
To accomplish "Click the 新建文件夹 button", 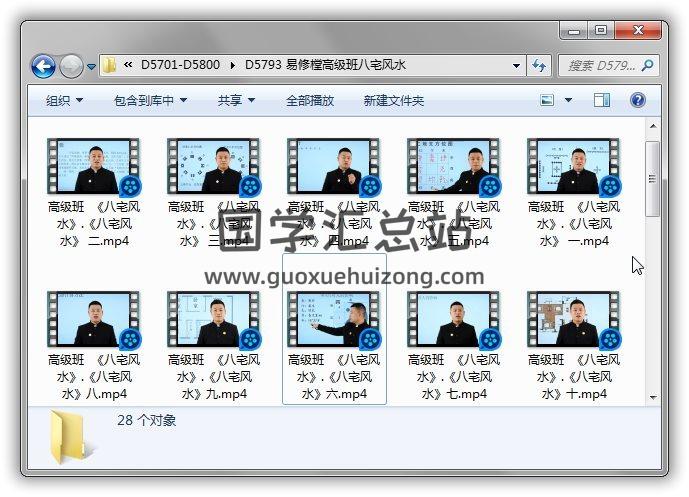I will (393, 101).
